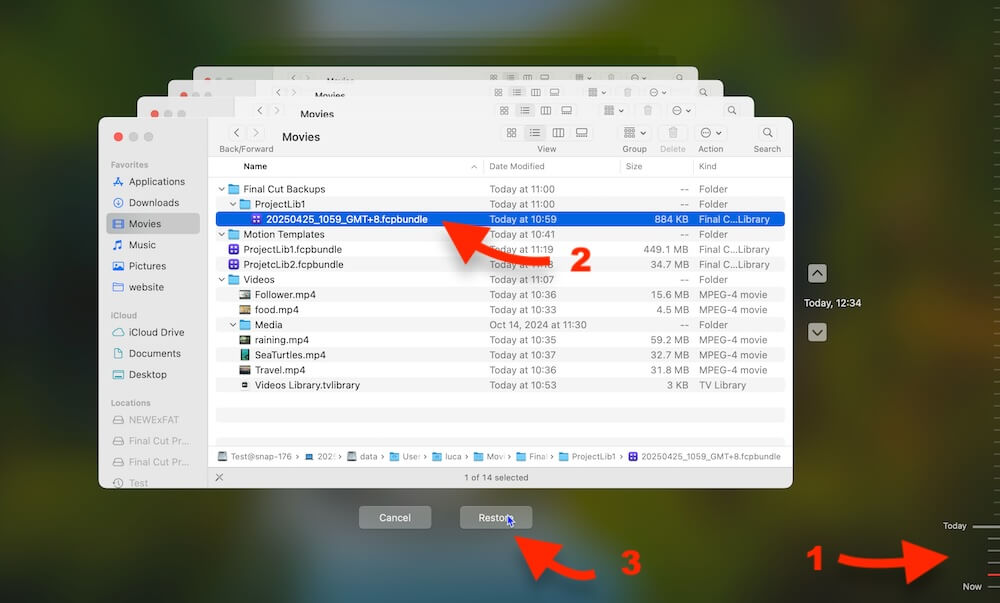
Task: Collapse the Videos folder
Action: pyautogui.click(x=221, y=279)
